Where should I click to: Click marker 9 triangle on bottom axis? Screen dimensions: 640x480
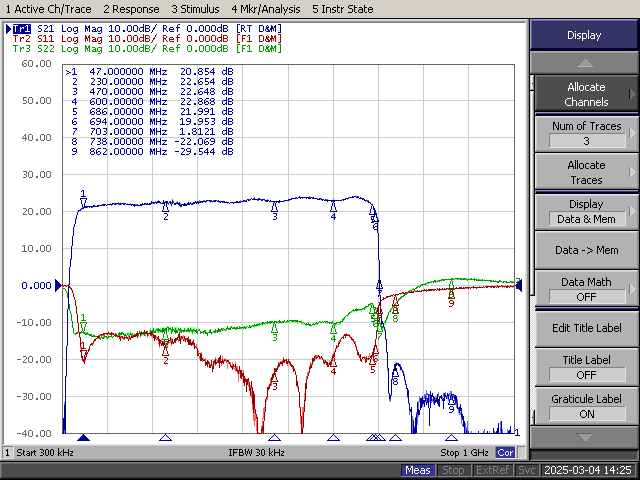point(451,438)
